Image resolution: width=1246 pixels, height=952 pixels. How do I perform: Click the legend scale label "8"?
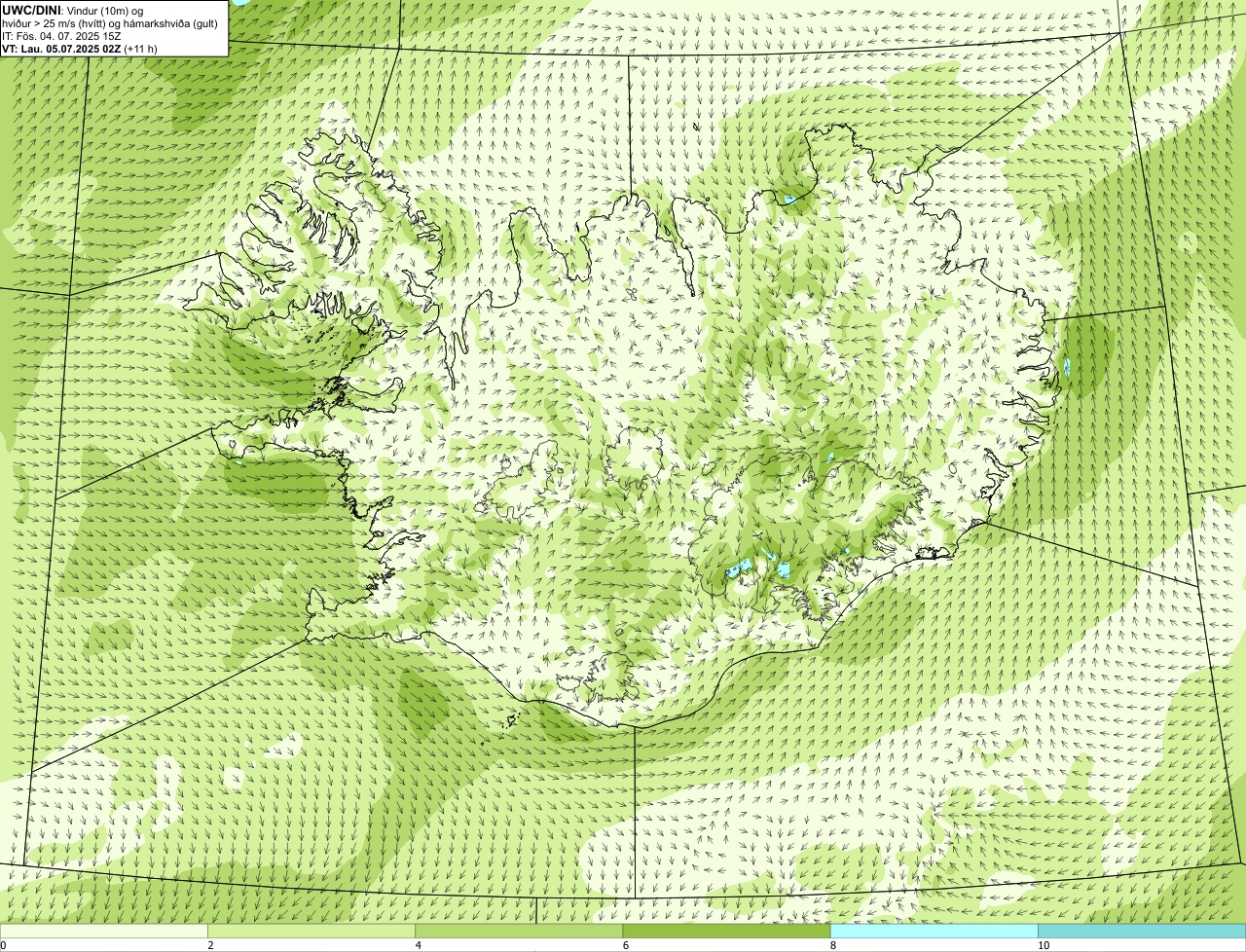pos(832,945)
